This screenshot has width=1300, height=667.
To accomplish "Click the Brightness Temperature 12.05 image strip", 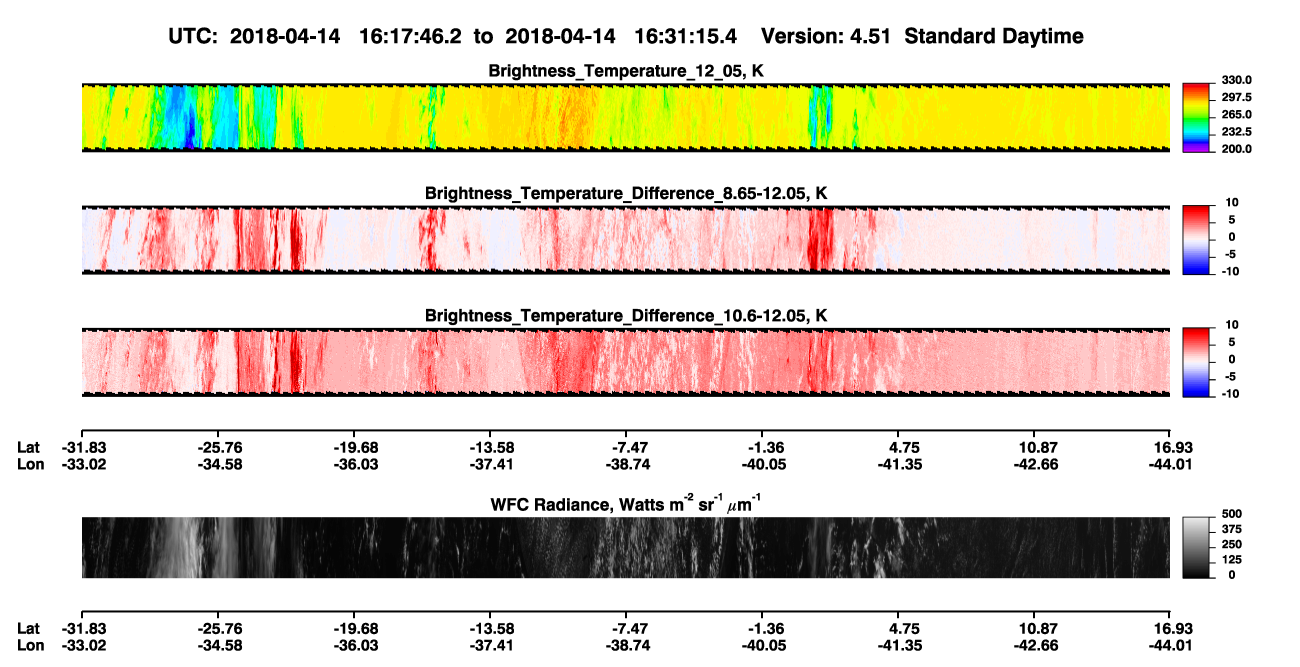I will click(x=625, y=117).
